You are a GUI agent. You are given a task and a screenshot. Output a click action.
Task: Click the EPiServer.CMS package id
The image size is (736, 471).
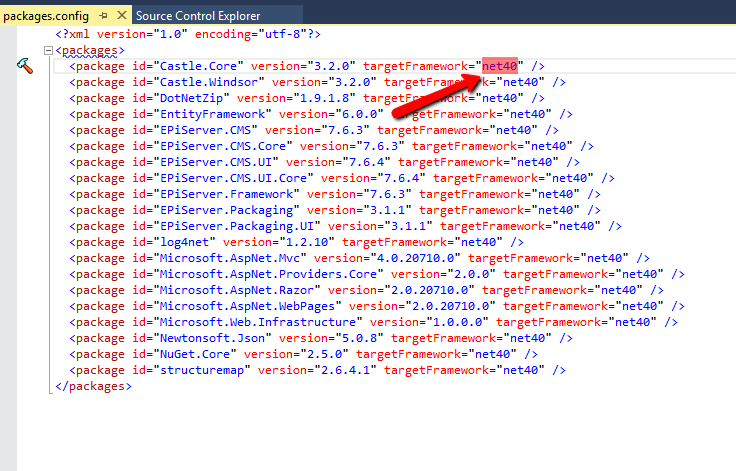pos(206,130)
